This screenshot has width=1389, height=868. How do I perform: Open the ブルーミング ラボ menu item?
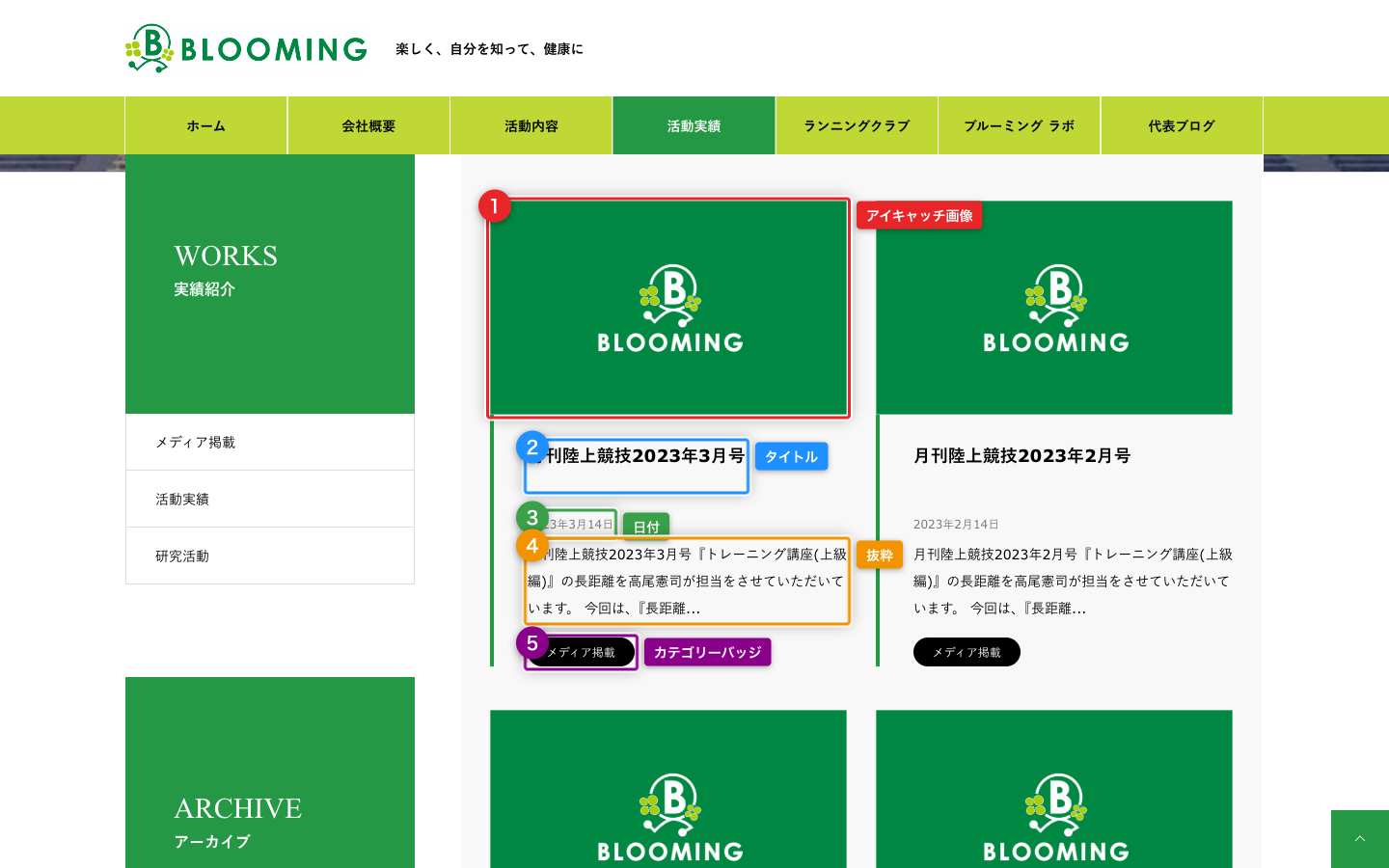(1020, 125)
